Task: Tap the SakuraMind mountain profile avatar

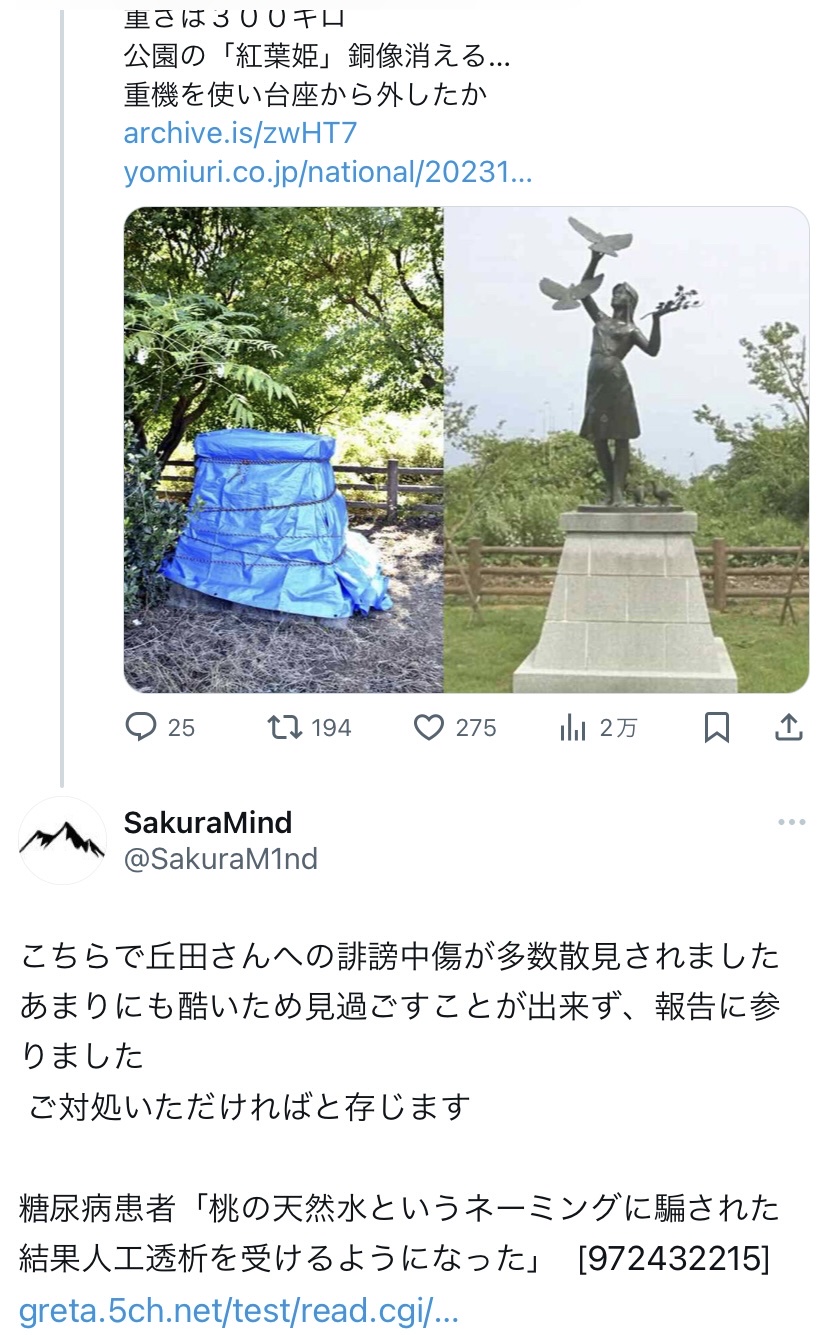Action: (x=62, y=840)
